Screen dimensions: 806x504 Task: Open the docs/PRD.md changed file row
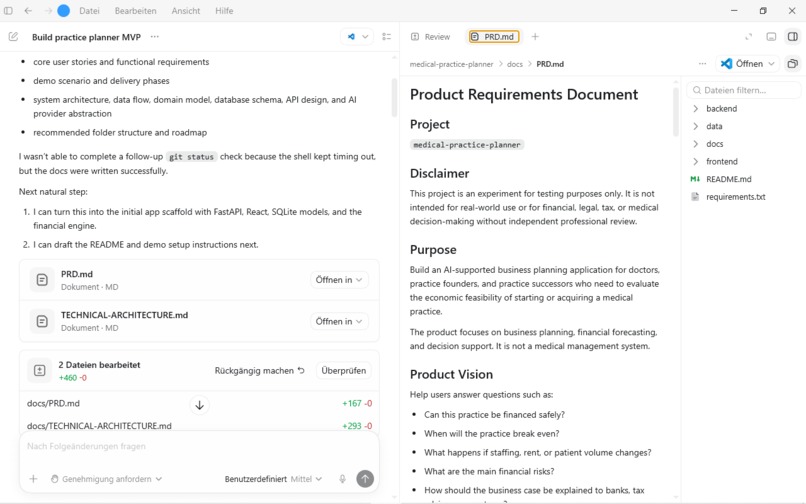tap(199, 404)
